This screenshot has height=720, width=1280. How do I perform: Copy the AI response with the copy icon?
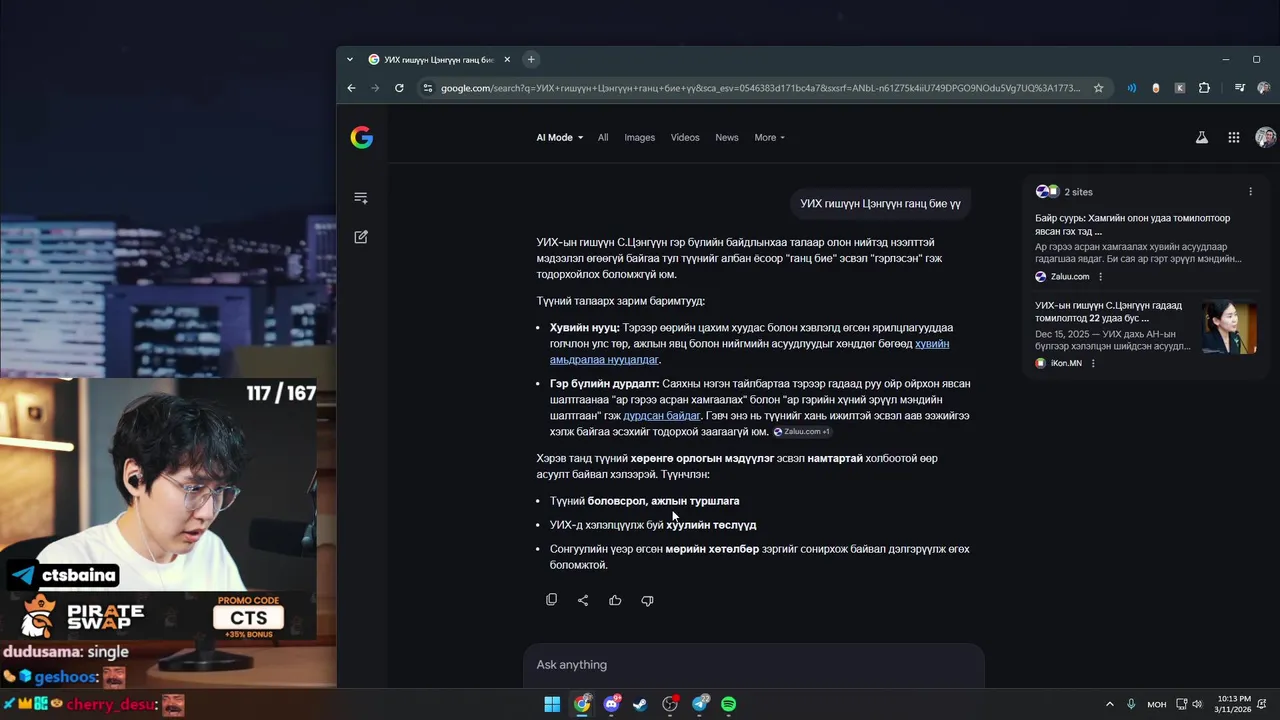coord(551,600)
